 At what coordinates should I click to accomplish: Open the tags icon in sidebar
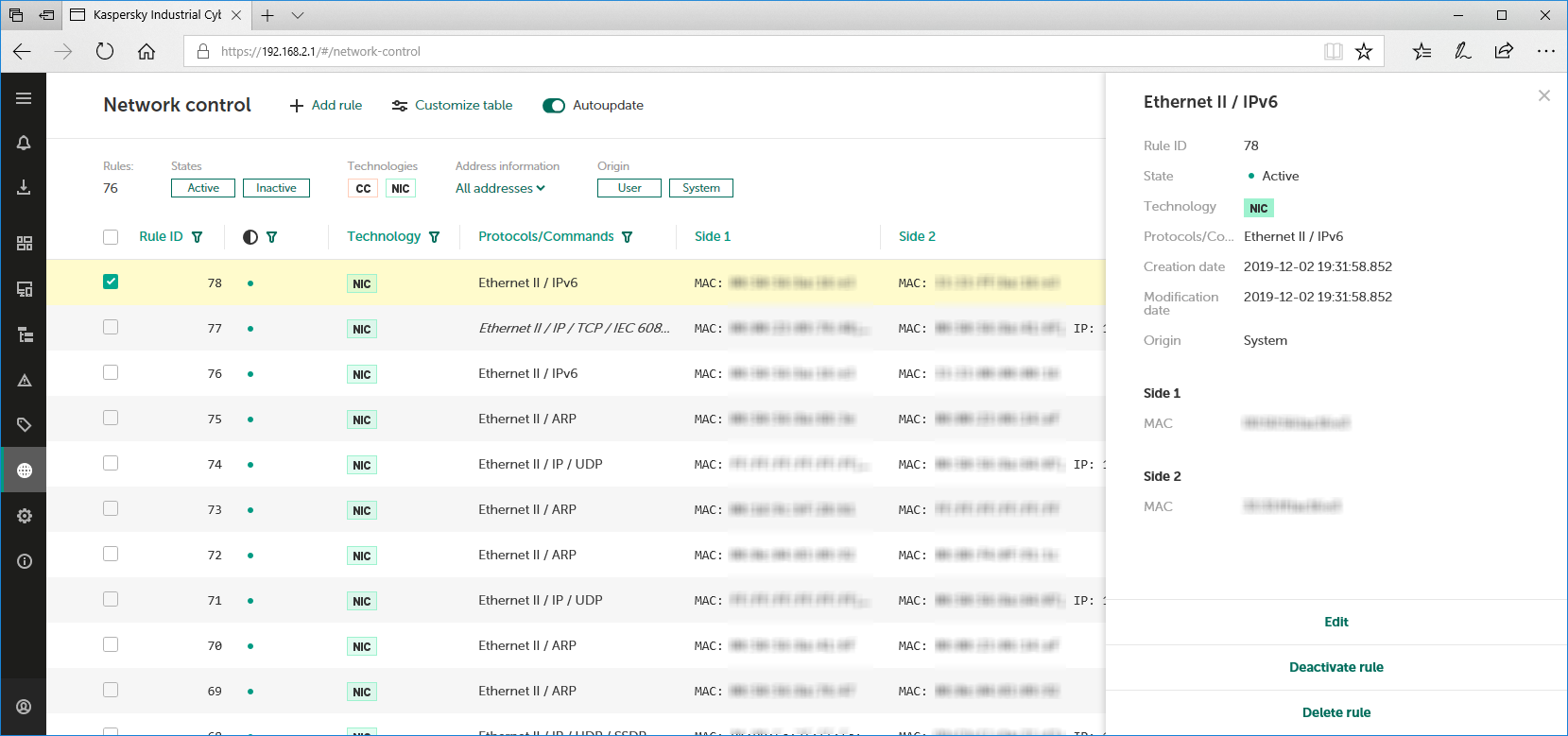coord(24,425)
